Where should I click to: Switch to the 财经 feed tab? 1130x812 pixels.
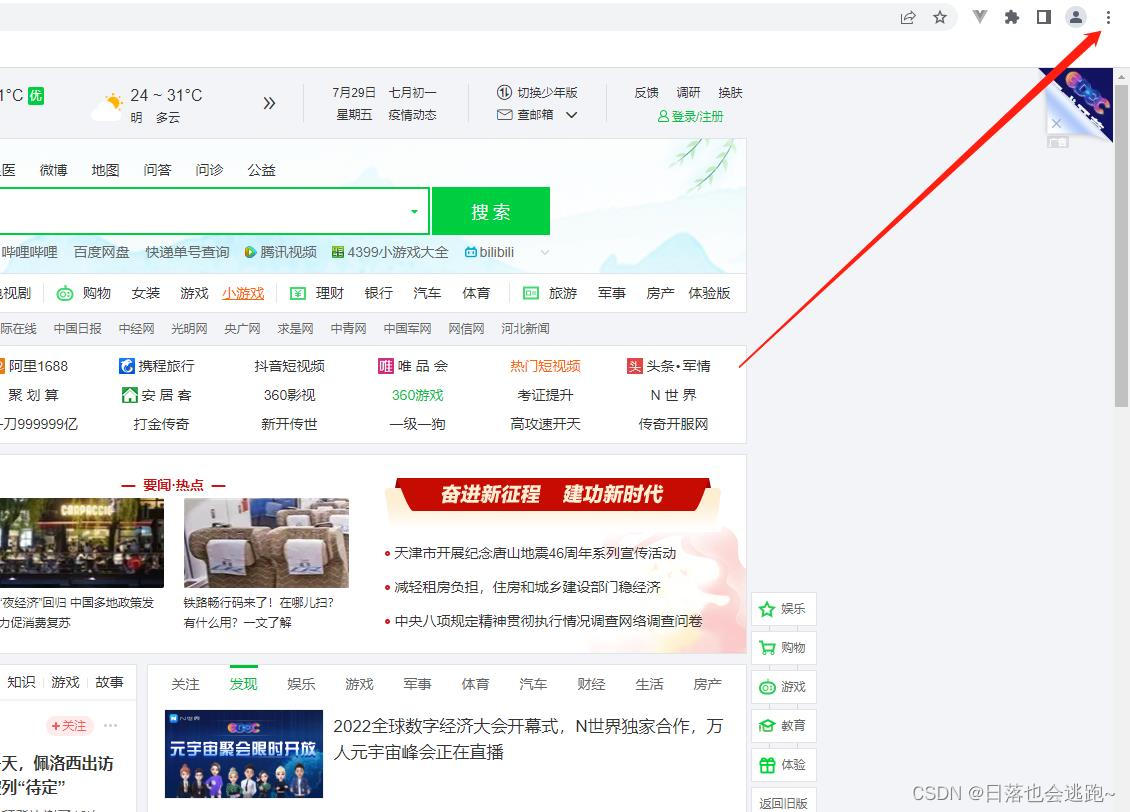pos(591,684)
